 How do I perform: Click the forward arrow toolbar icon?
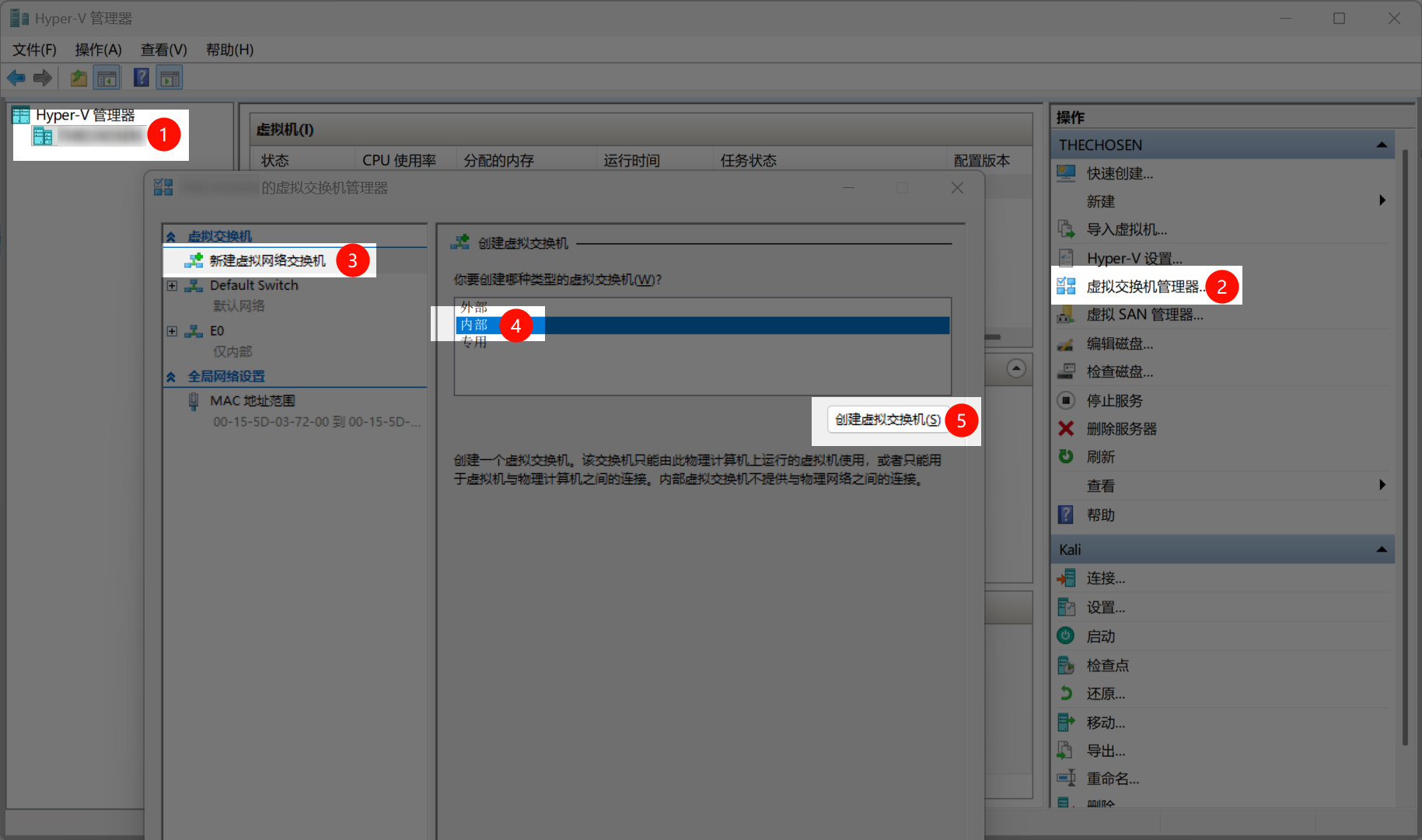pos(43,78)
